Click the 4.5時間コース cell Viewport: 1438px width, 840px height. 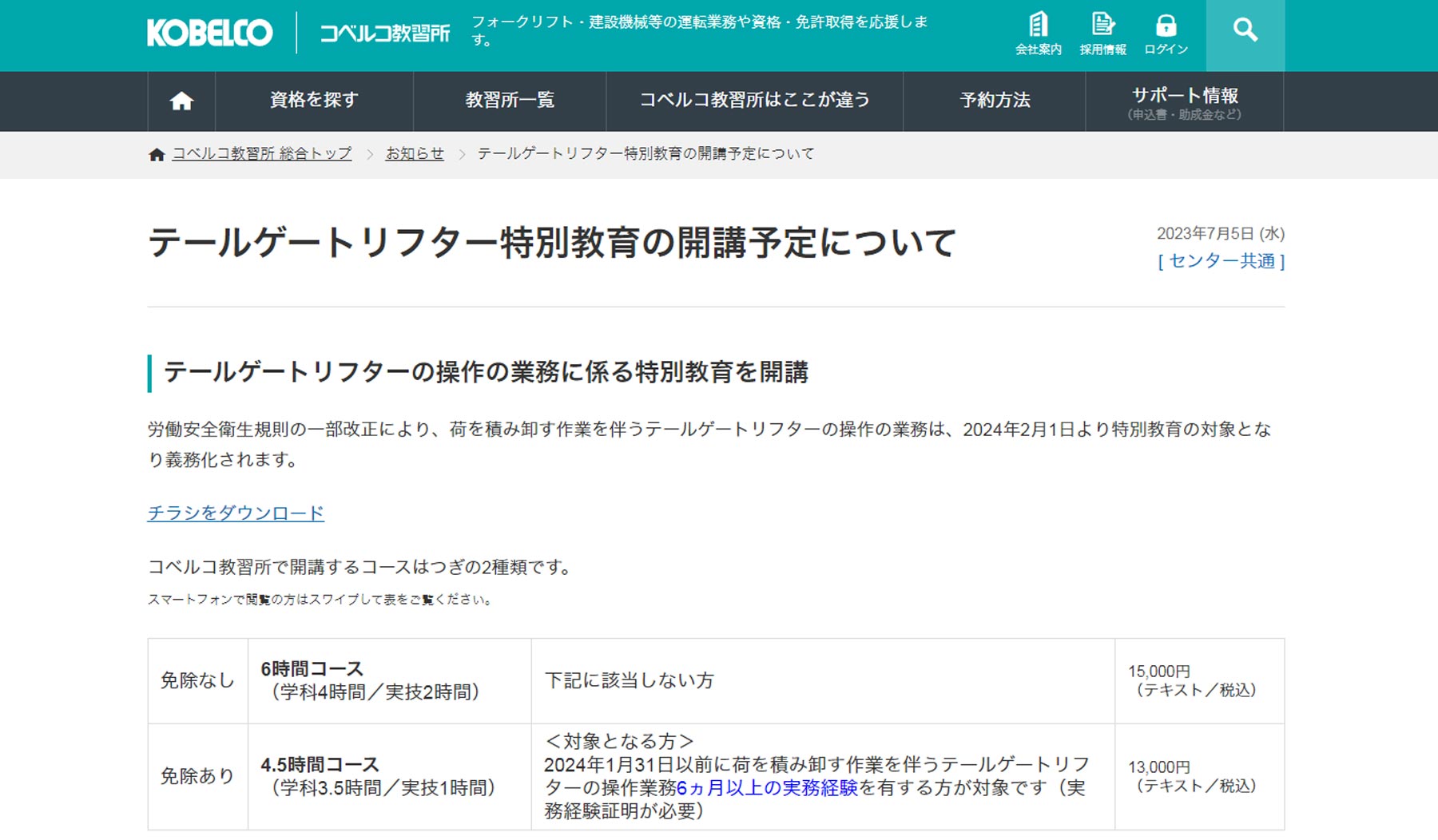390,776
